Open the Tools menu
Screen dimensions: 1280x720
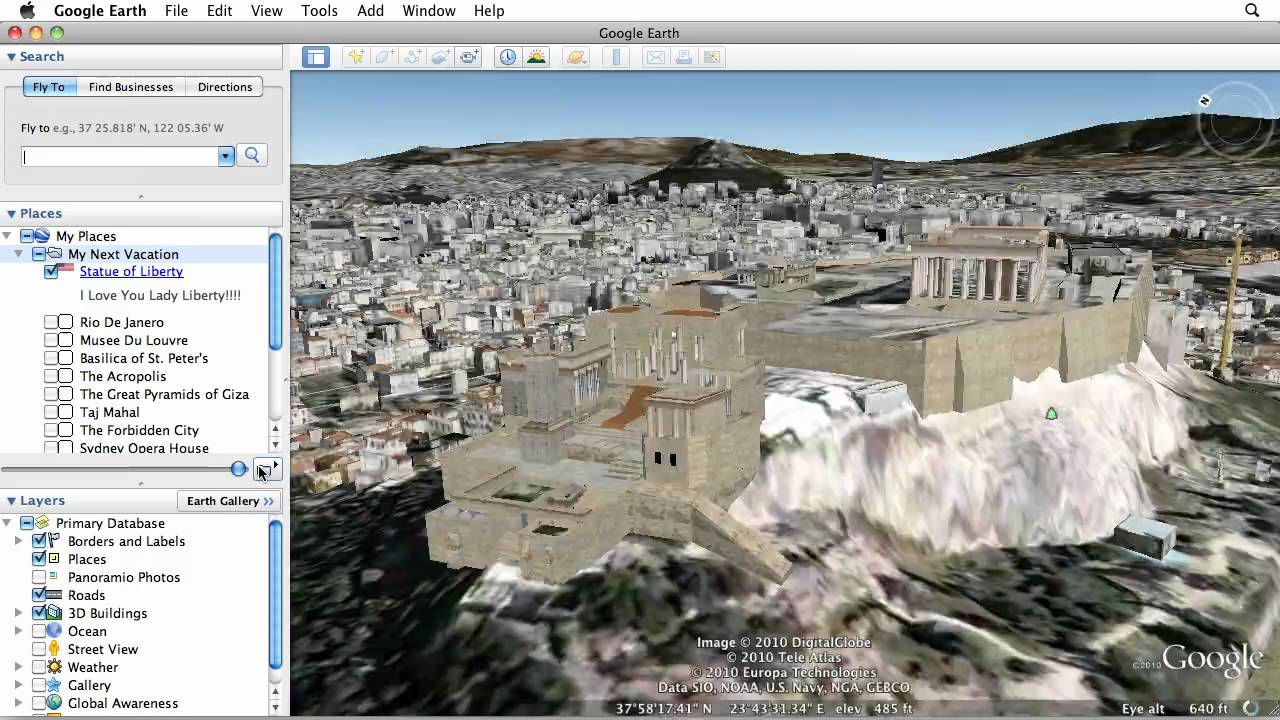[x=319, y=11]
